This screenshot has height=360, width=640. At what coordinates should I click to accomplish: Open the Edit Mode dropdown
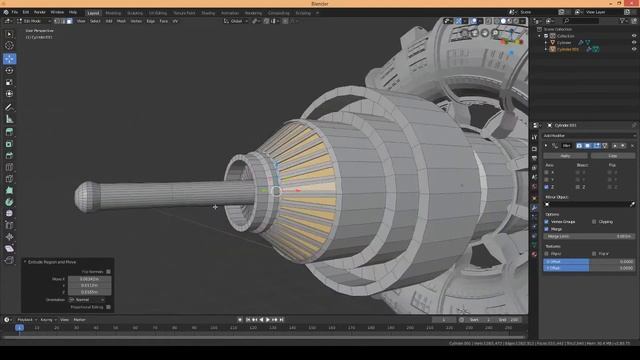pyautogui.click(x=33, y=21)
